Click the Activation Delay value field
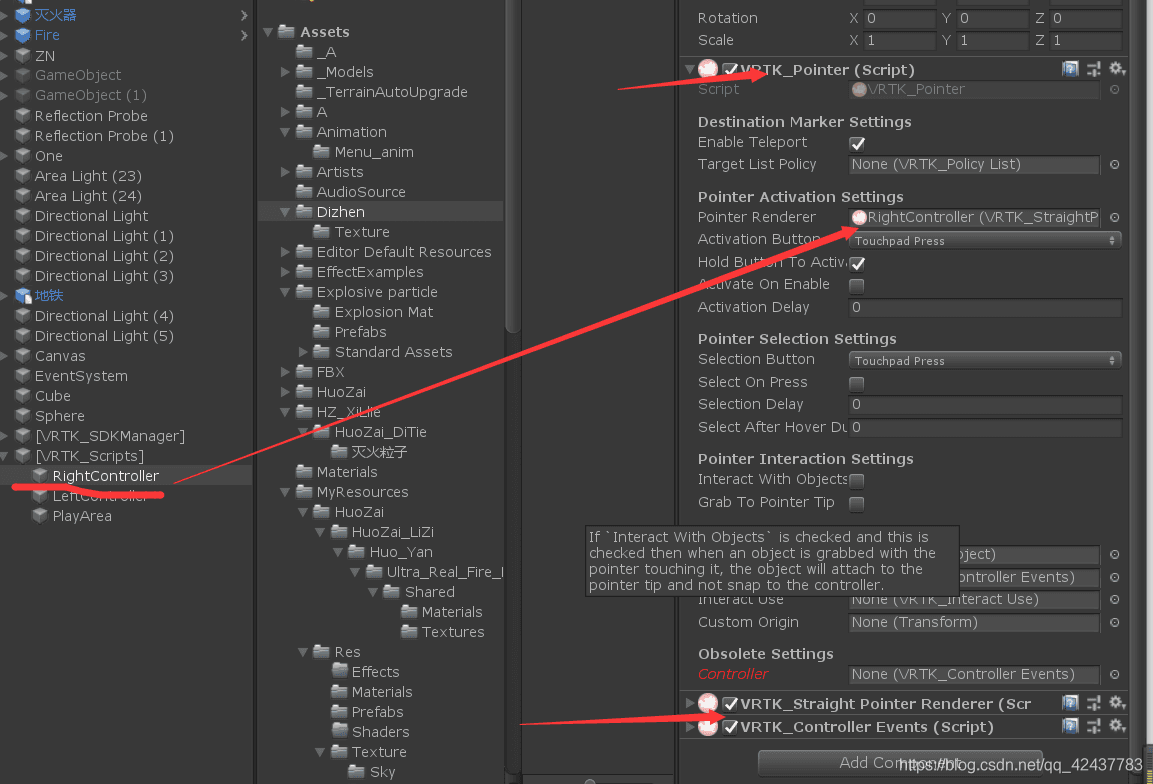The image size is (1153, 784). 985,307
